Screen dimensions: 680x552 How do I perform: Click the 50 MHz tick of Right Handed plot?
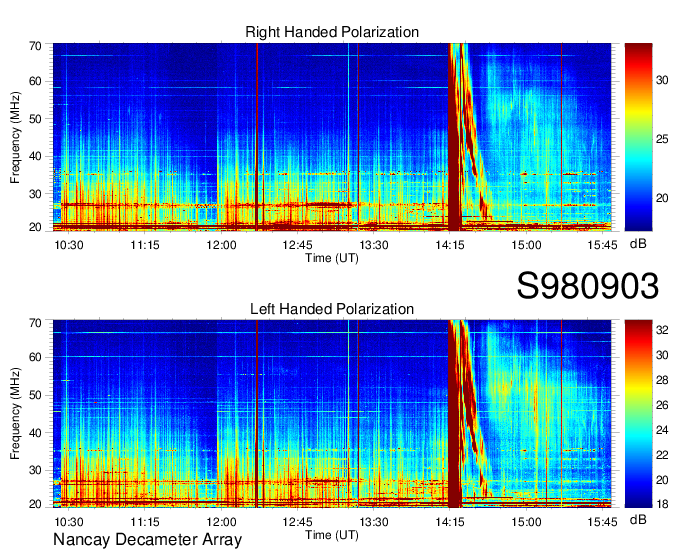(35, 119)
